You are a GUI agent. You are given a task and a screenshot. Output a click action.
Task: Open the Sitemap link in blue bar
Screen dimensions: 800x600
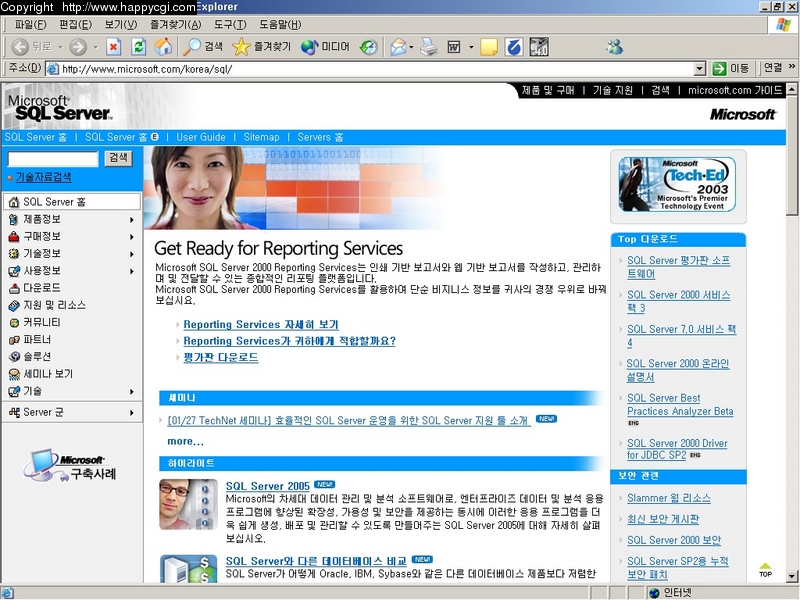point(261,137)
